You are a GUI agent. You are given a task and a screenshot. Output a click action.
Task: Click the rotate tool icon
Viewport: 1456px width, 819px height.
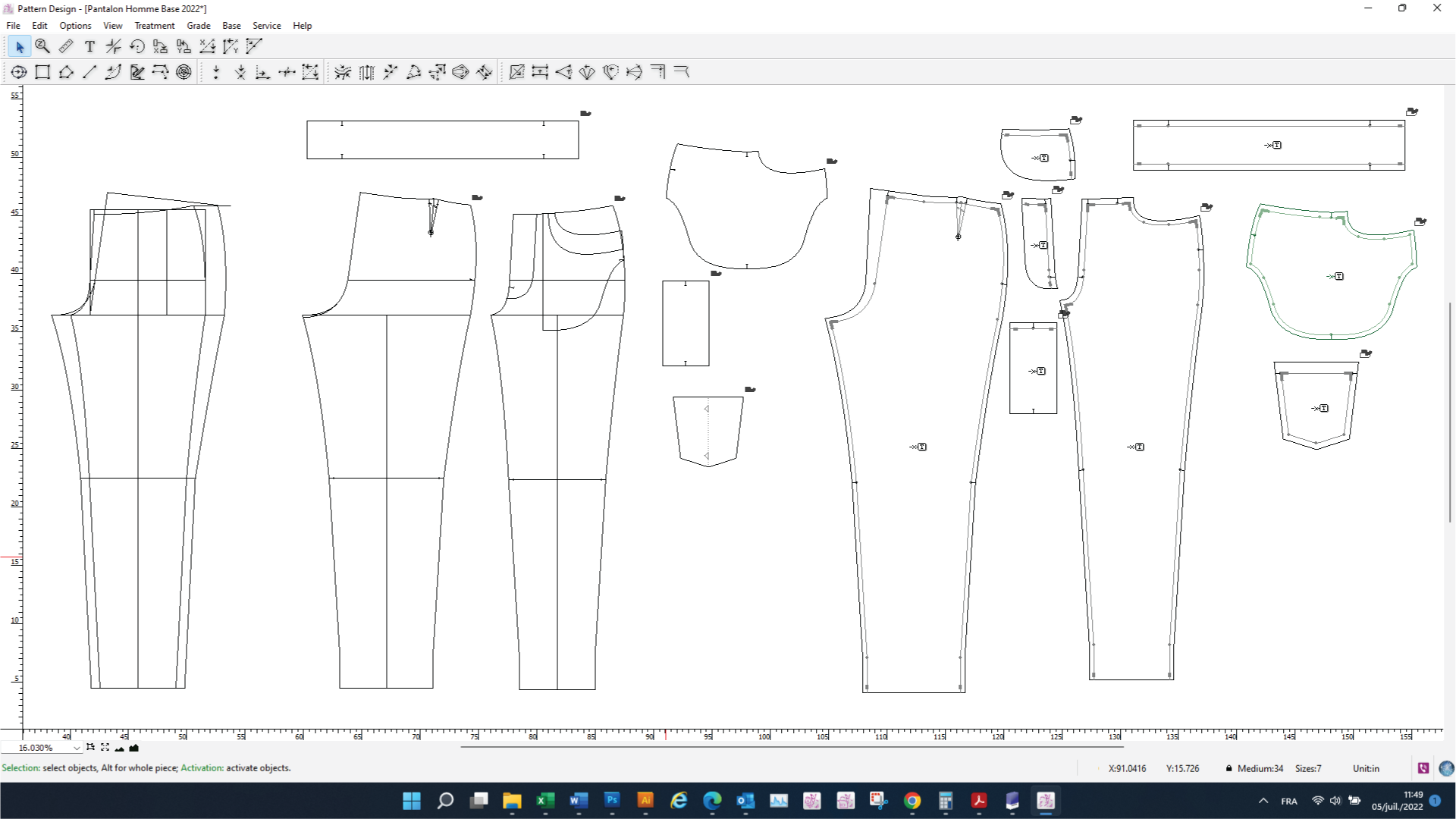[x=136, y=47]
